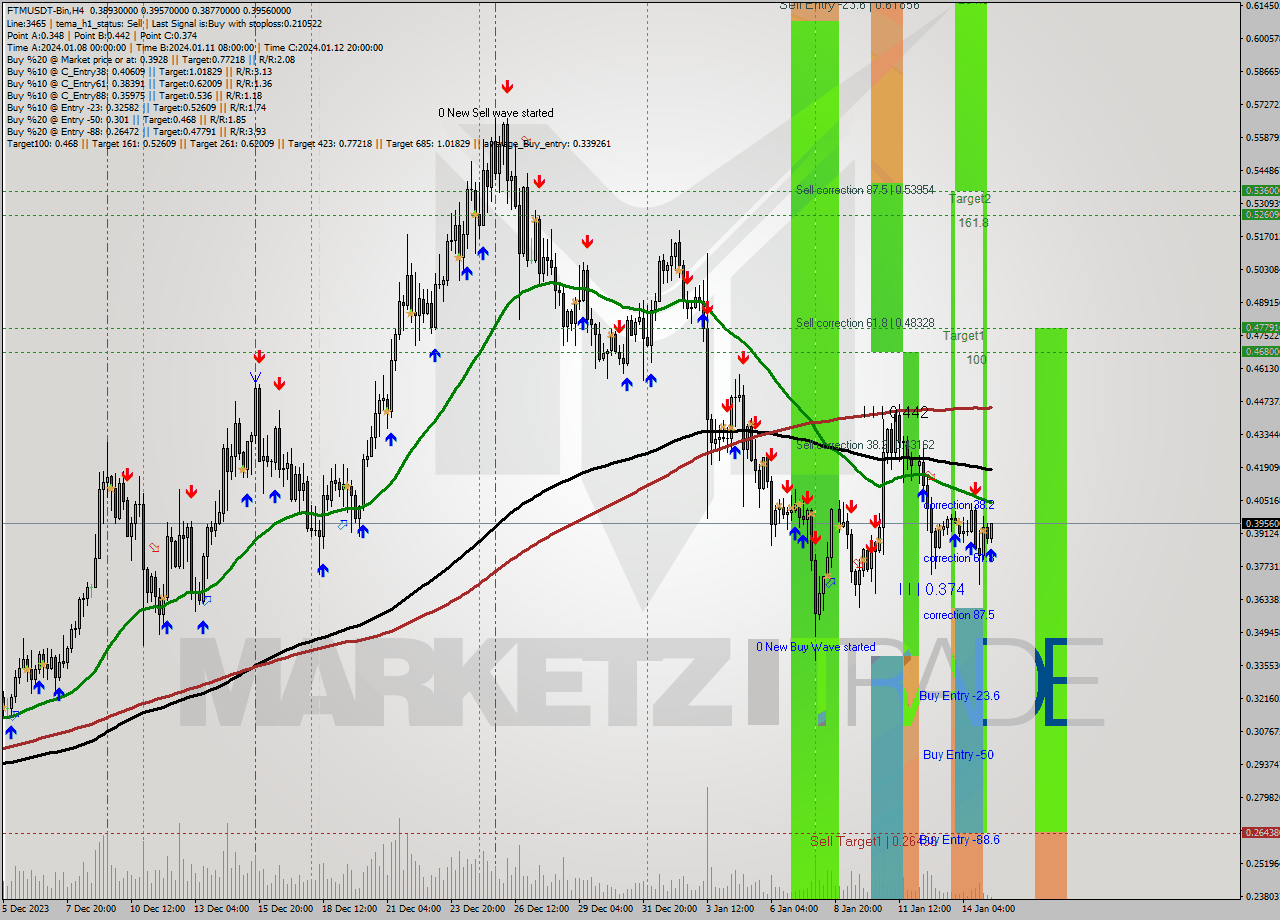
Task: Click the 'Buy Entry -23.6' label
Action: click(x=959, y=695)
